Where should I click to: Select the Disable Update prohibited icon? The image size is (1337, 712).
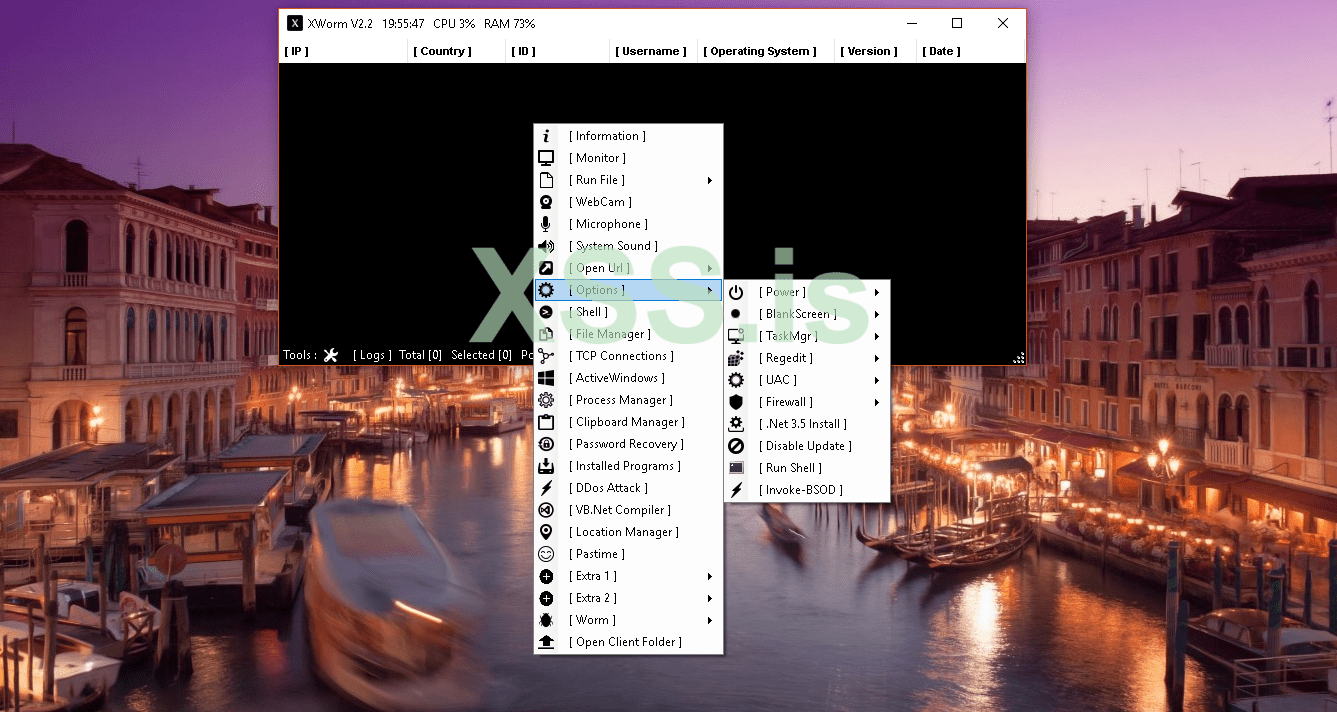pyautogui.click(x=736, y=446)
